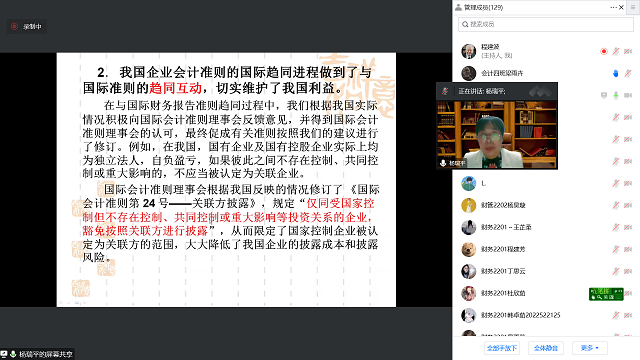Unmute member L's microphone
This screenshot has width=640, height=360.
(x=616, y=183)
